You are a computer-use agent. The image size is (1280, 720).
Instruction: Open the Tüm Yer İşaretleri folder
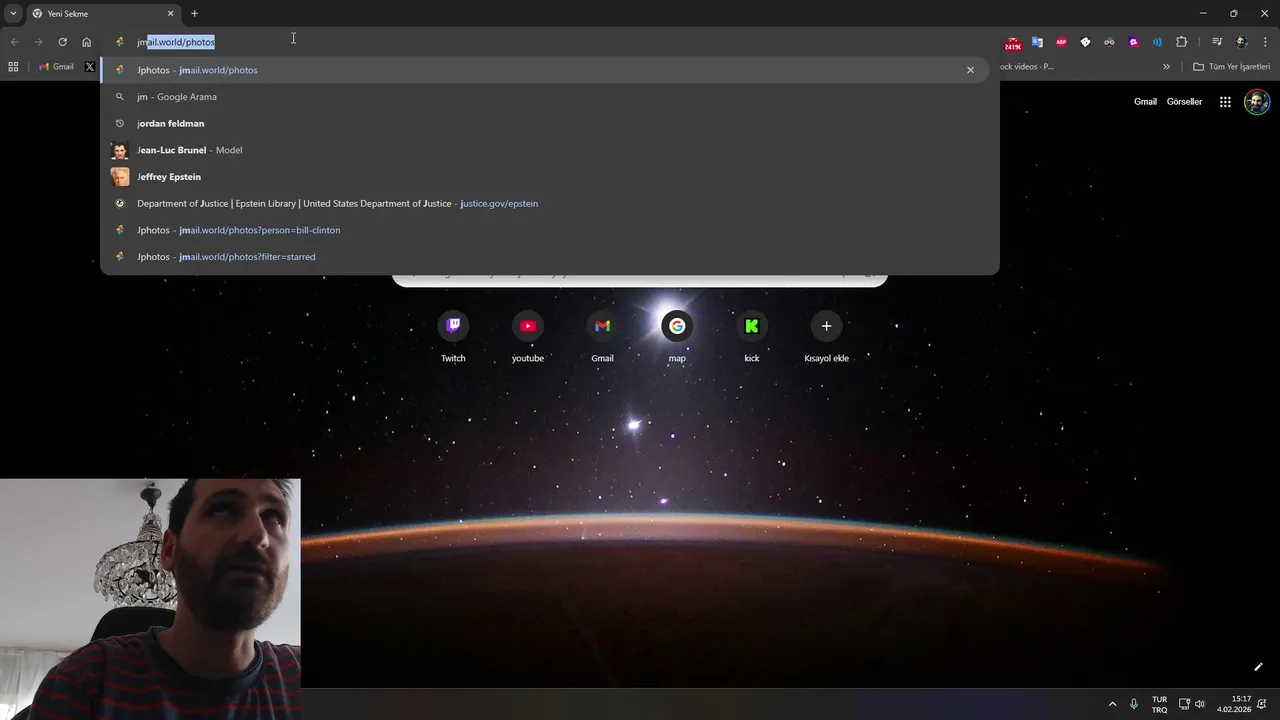1232,67
